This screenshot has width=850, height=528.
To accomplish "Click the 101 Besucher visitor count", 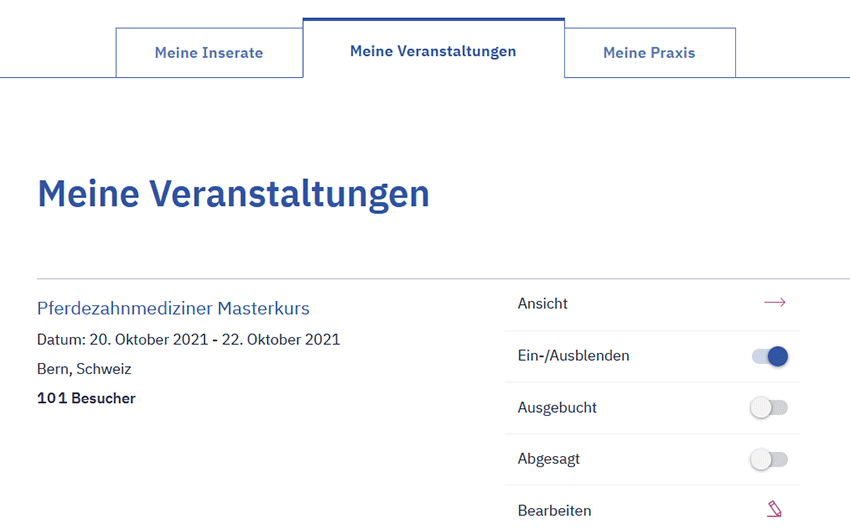I will (x=86, y=399).
